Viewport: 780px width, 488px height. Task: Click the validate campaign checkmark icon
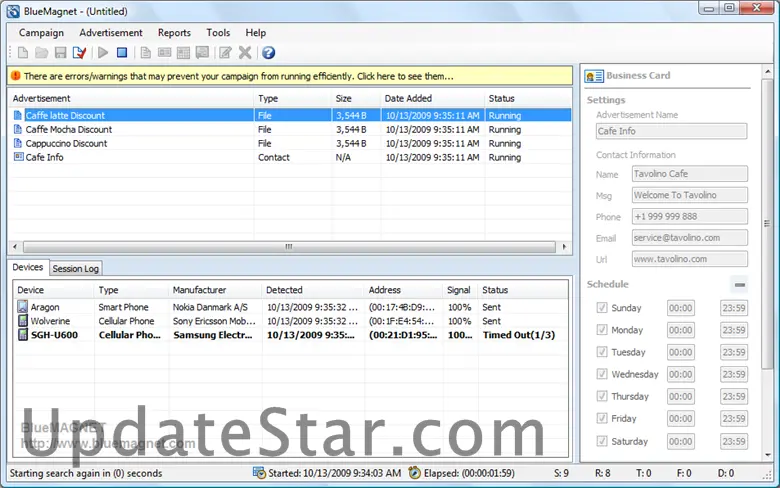[x=79, y=52]
